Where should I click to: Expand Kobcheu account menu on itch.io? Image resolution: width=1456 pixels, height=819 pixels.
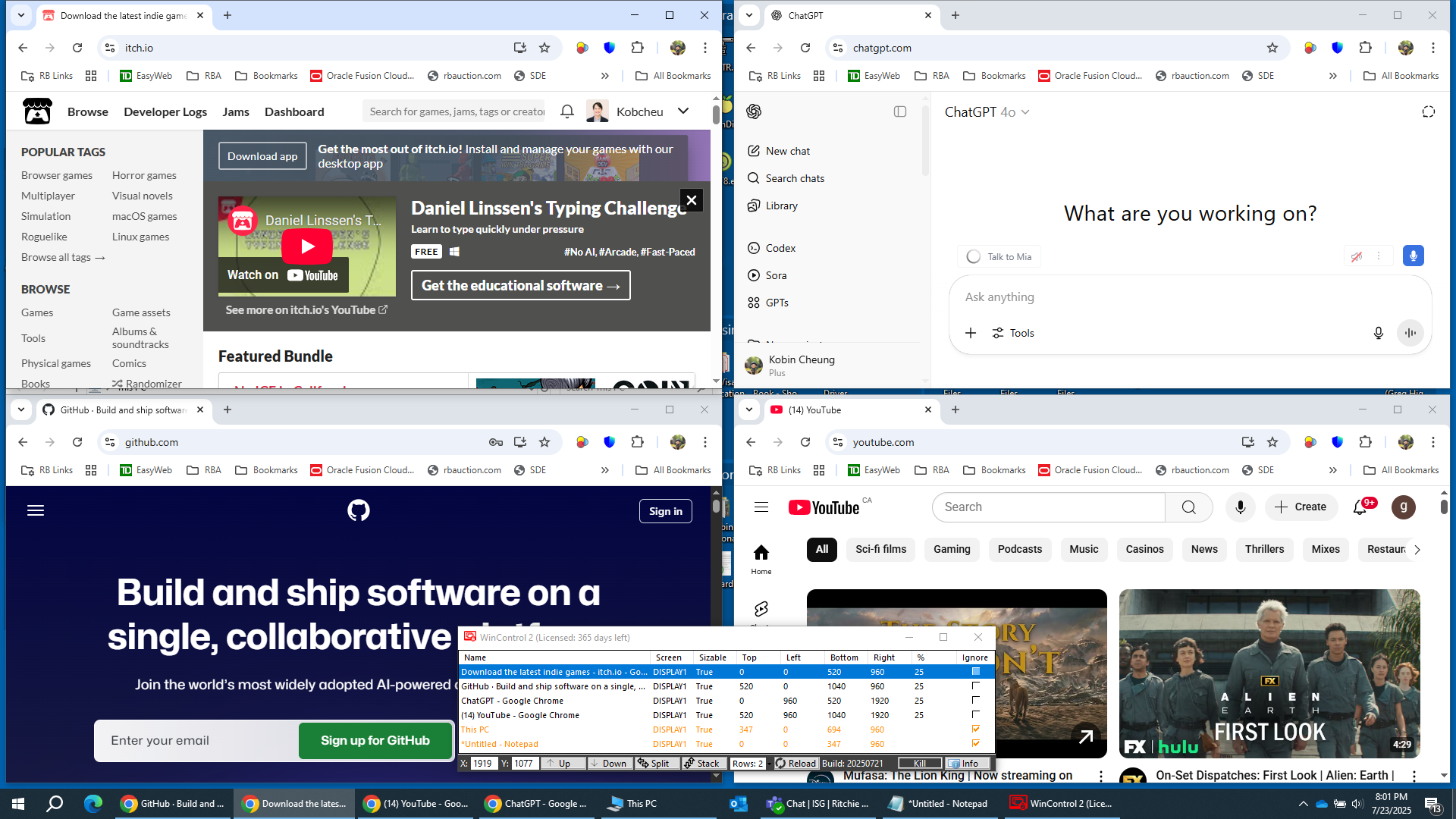[x=683, y=111]
